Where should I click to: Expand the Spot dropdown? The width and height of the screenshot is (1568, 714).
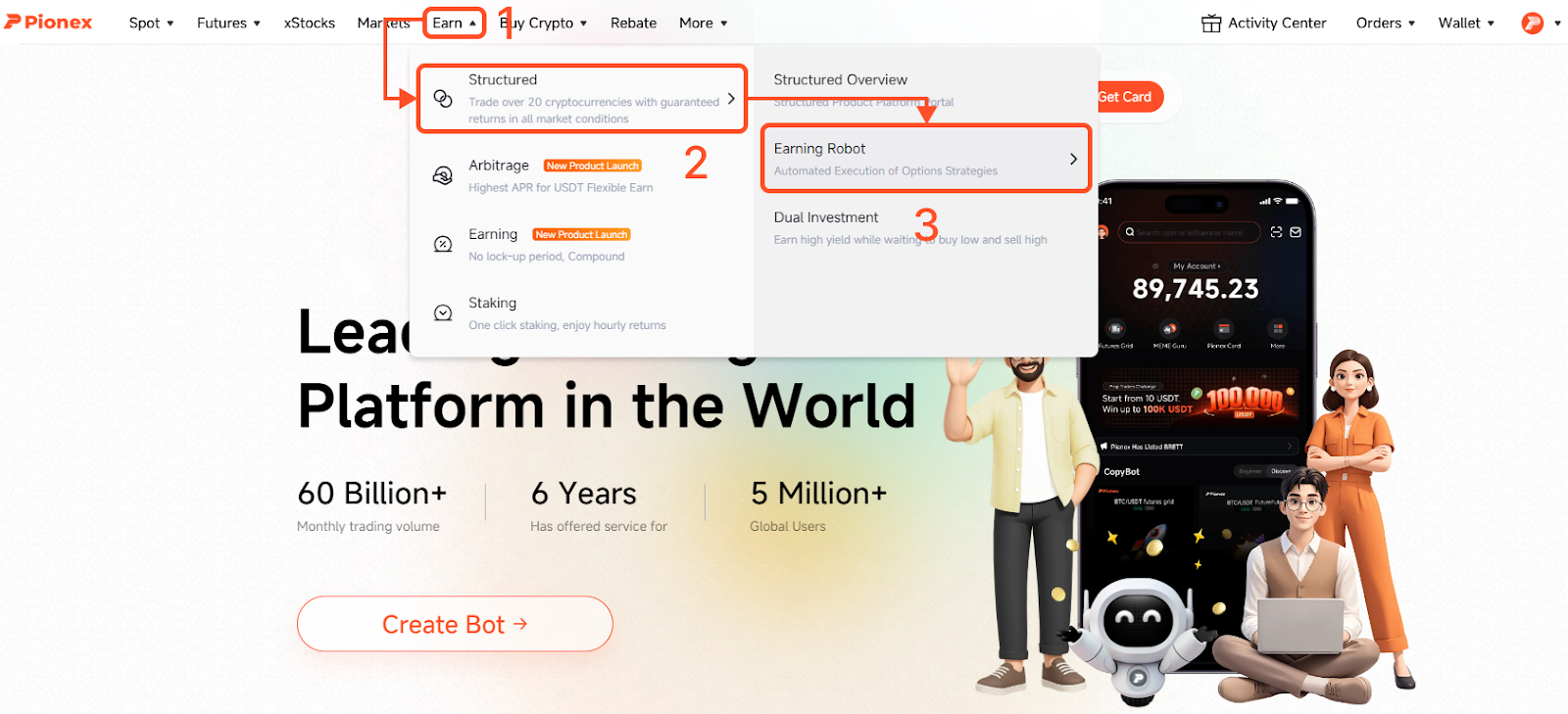[151, 24]
